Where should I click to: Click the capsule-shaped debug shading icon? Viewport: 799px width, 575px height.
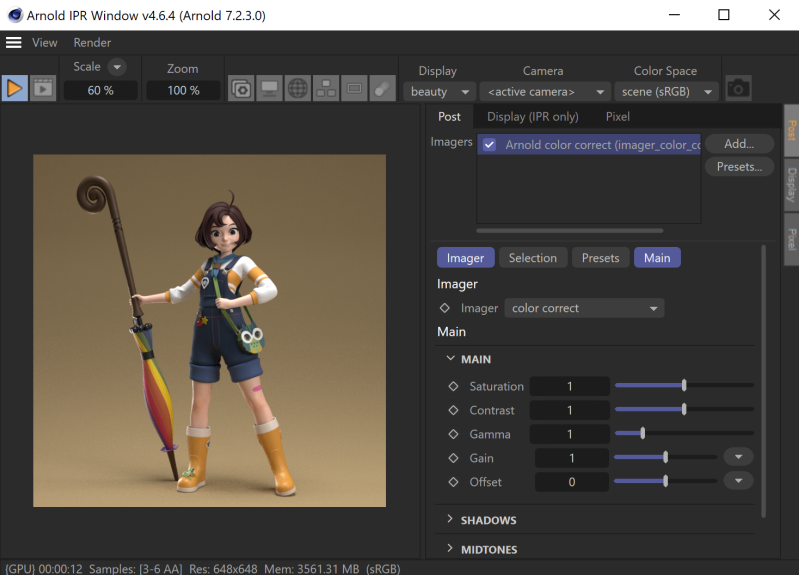(382, 89)
